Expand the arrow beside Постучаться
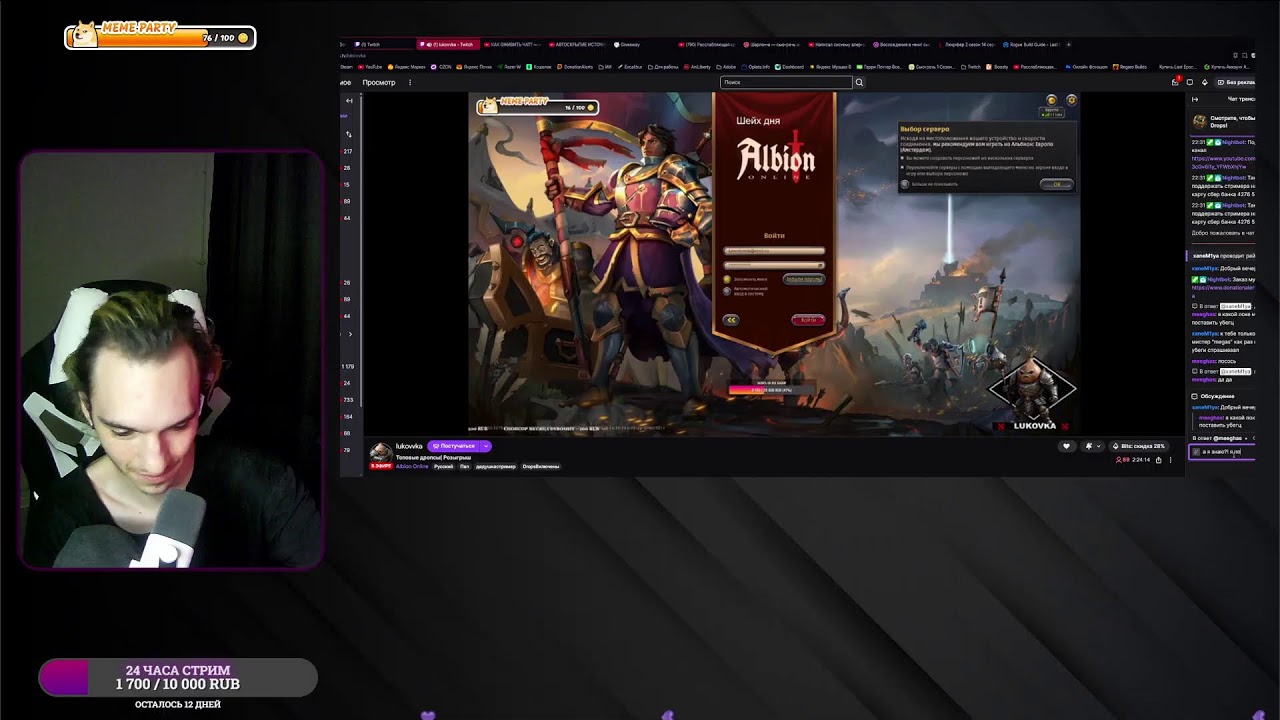The image size is (1280, 720). 486,446
